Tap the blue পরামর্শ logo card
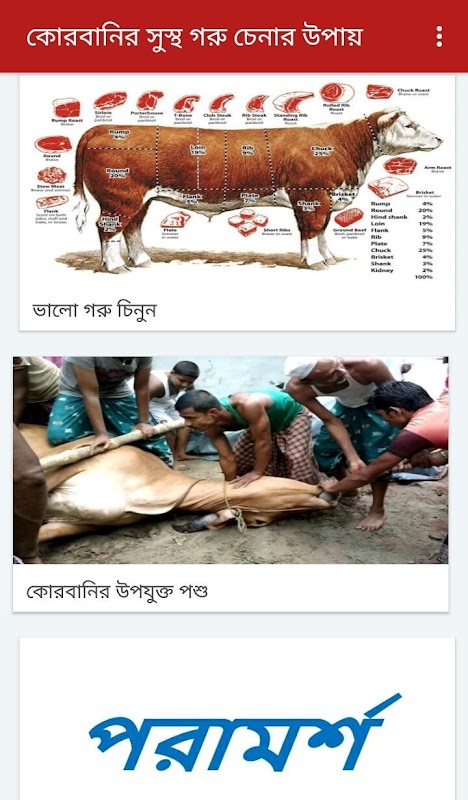 coord(237,719)
